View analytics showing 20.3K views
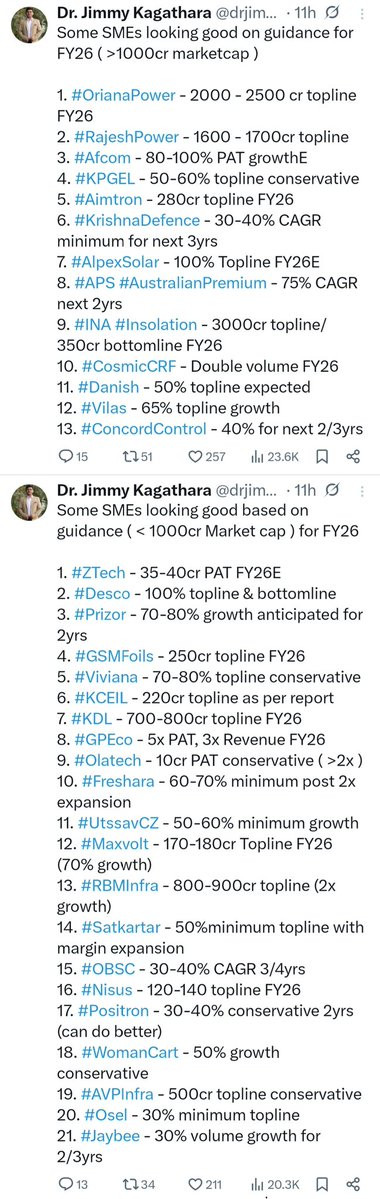Screen dimensions: 380x1199 coord(274,1184)
